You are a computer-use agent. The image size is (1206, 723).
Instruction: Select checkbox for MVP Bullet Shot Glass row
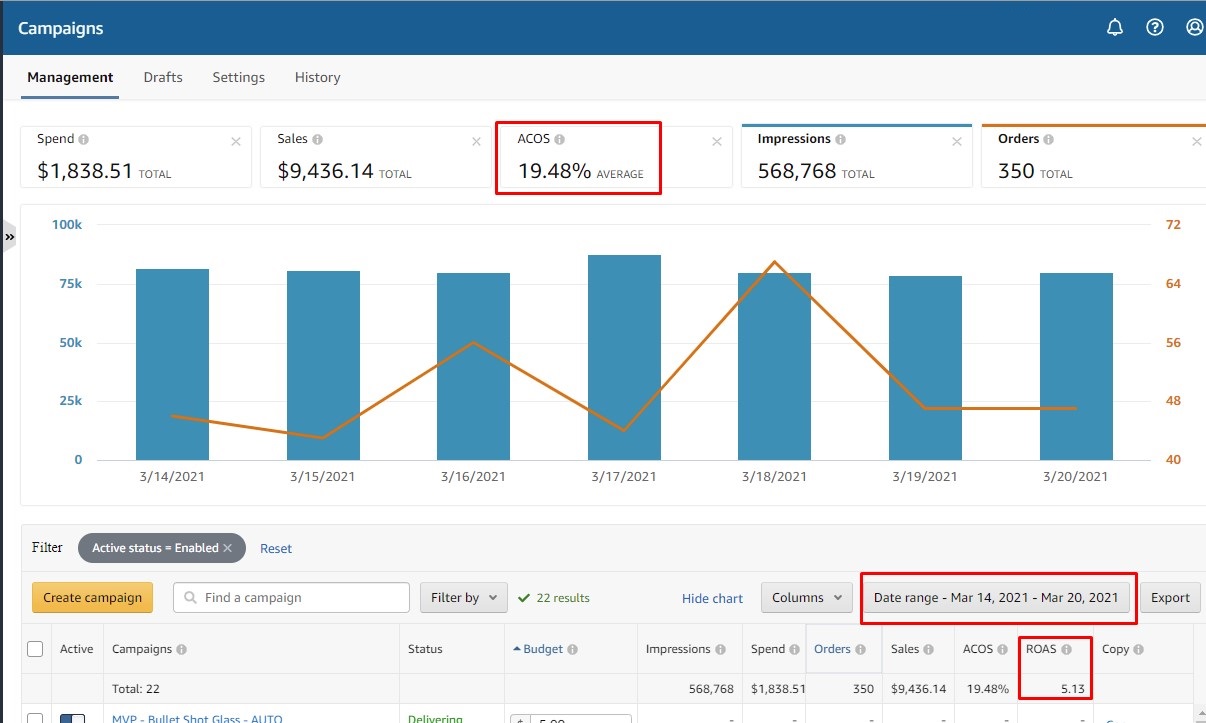click(x=35, y=718)
